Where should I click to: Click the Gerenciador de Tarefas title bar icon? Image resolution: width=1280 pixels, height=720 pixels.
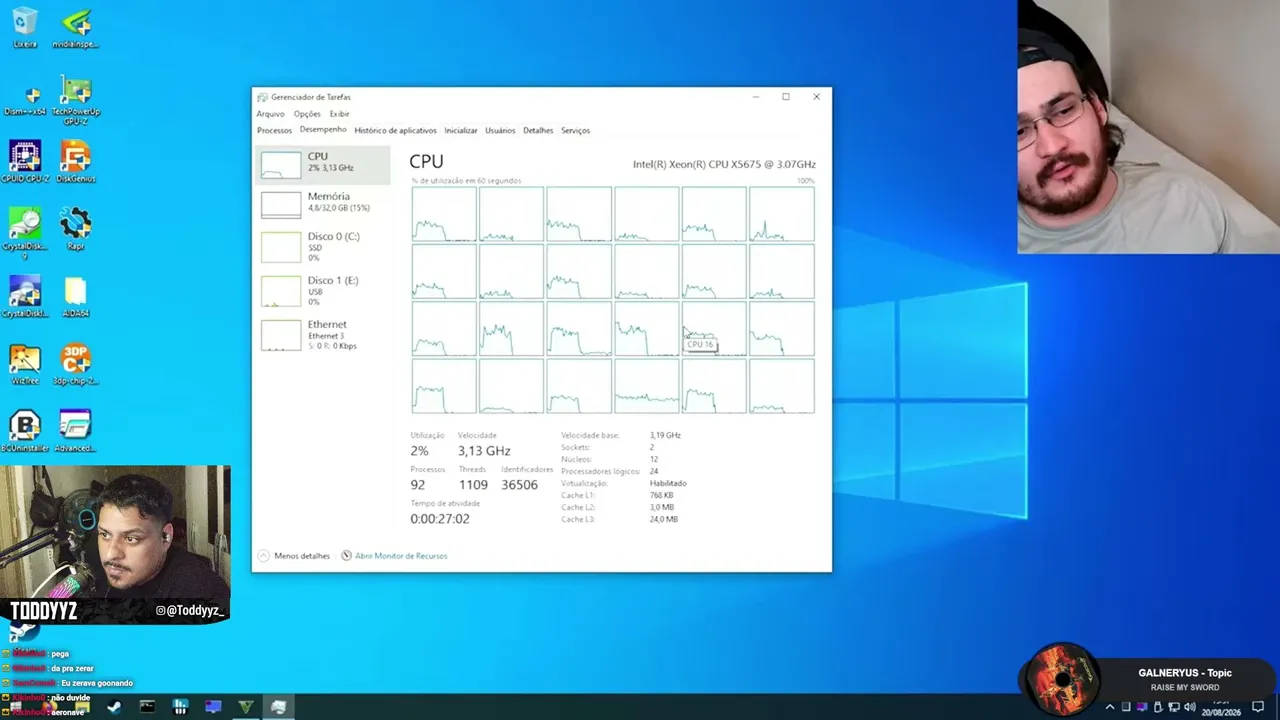coord(262,97)
